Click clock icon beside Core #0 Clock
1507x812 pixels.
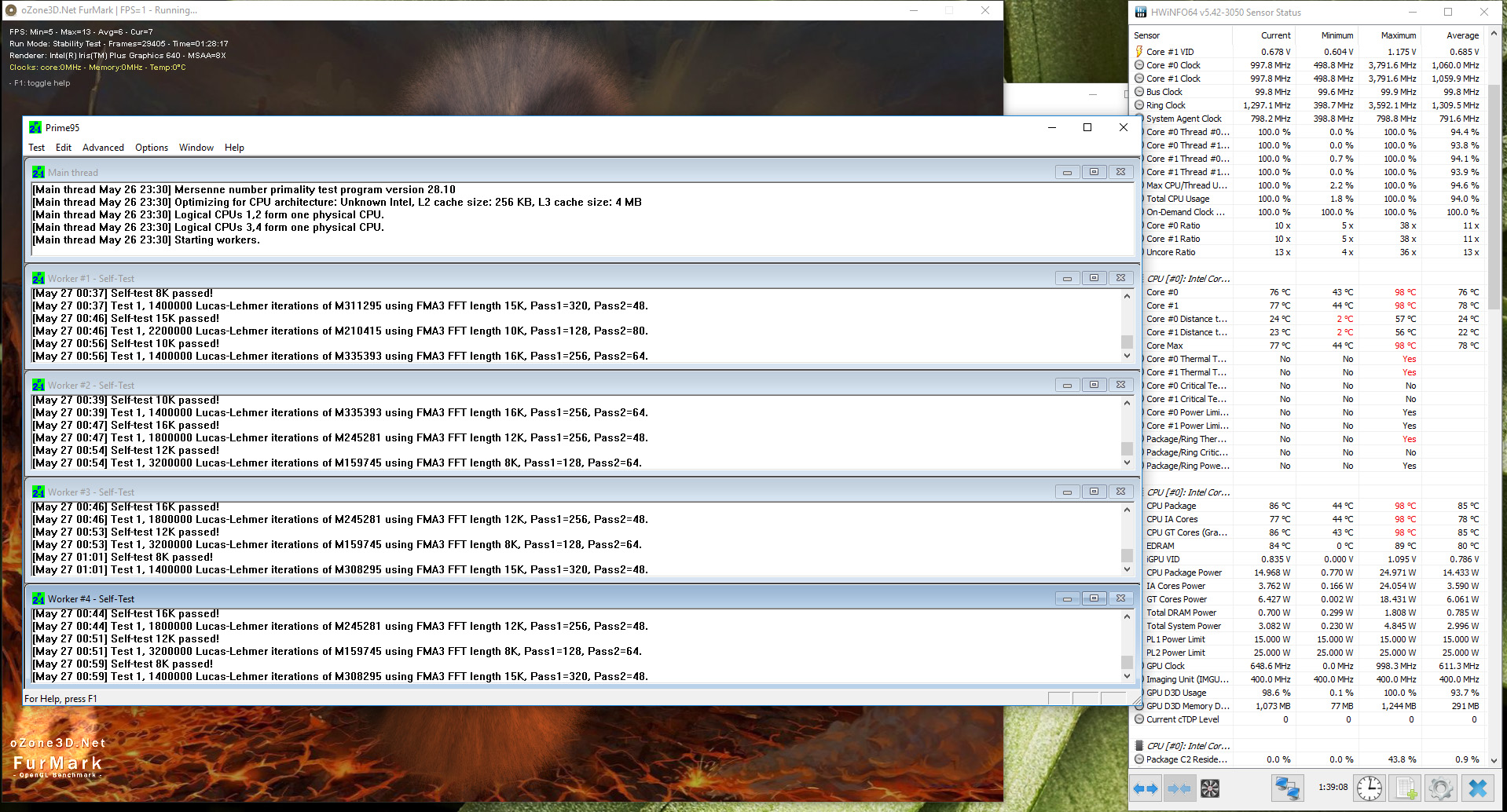click(1139, 65)
